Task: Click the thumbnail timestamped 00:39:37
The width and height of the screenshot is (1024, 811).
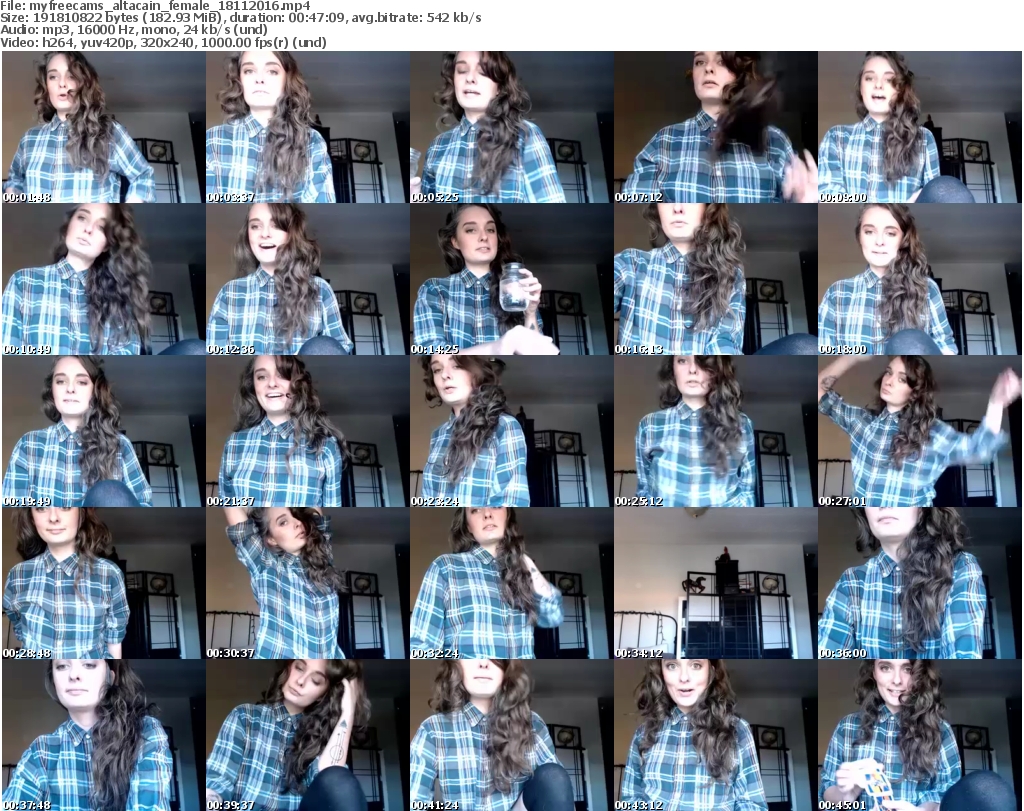Action: (308, 735)
